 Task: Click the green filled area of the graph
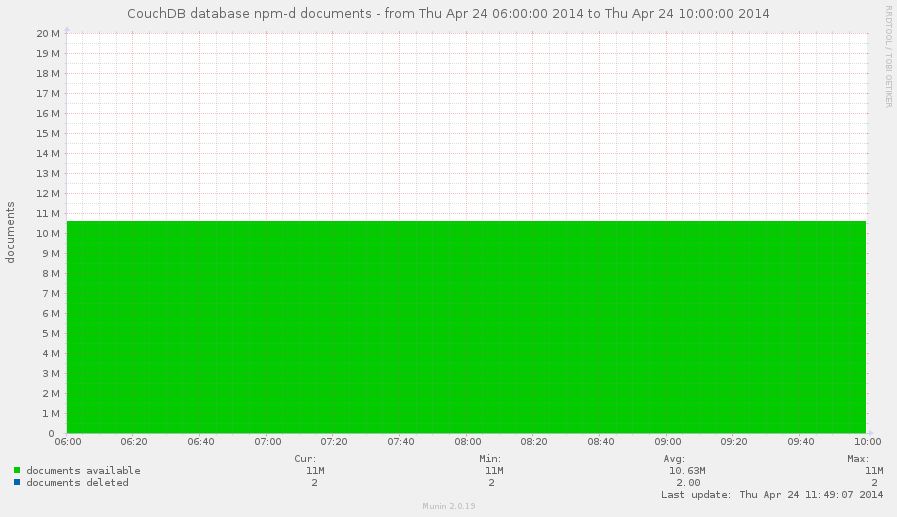pyautogui.click(x=466, y=327)
